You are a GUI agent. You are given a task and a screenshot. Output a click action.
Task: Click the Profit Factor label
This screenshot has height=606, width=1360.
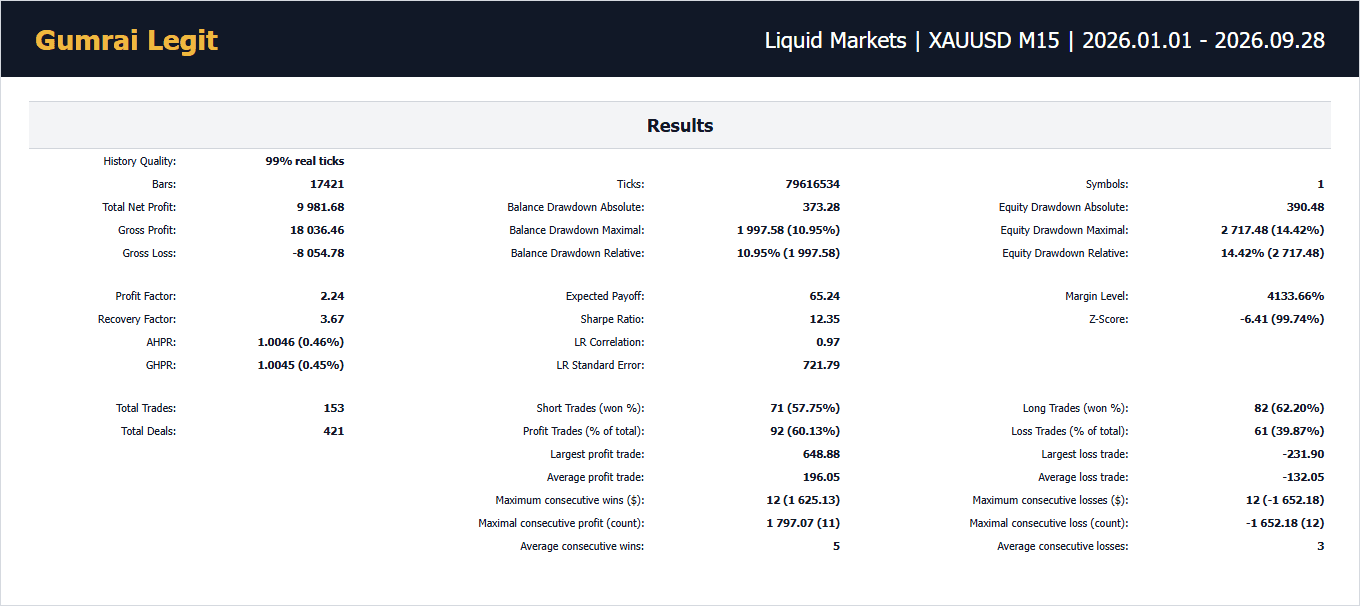coord(146,296)
